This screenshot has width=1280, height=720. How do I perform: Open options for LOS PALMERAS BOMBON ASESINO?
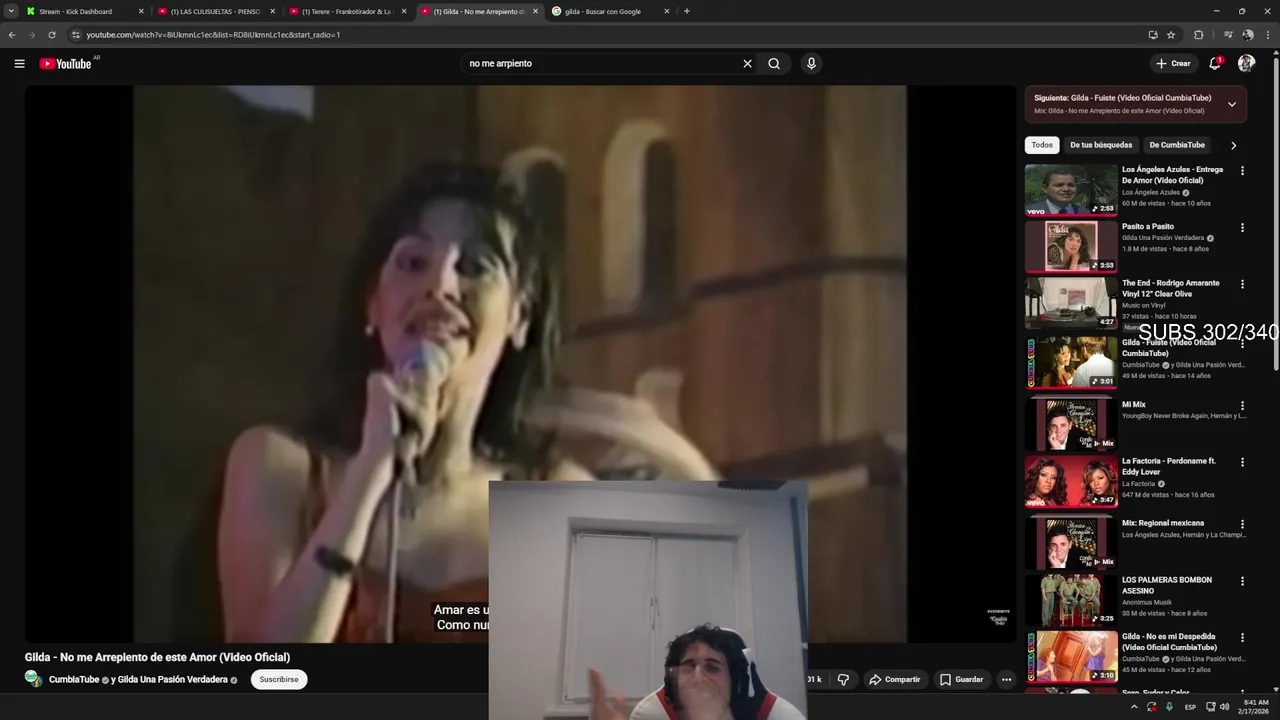click(1242, 581)
